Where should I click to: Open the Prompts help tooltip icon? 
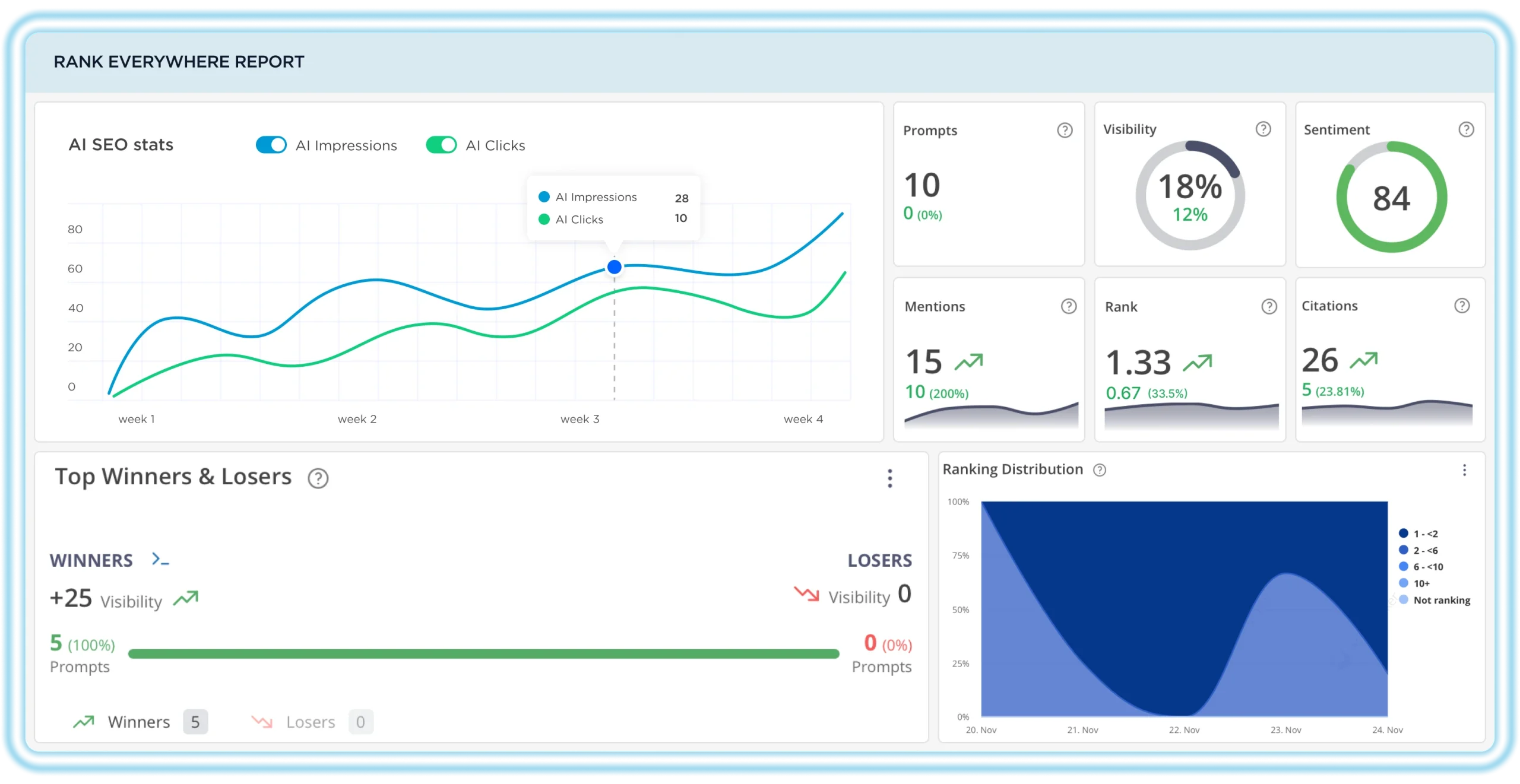(x=1065, y=130)
